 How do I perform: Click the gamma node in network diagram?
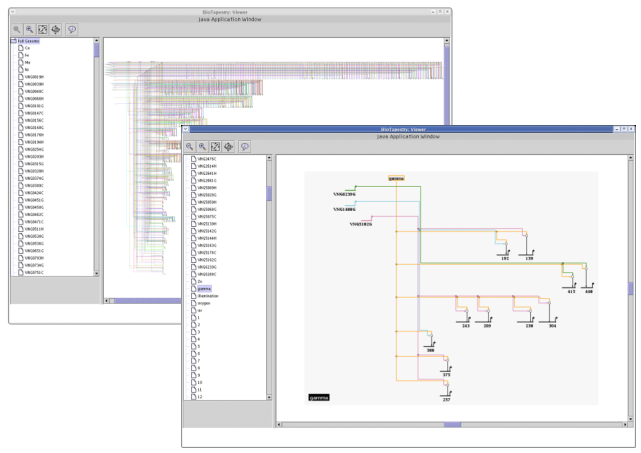[x=397, y=178]
